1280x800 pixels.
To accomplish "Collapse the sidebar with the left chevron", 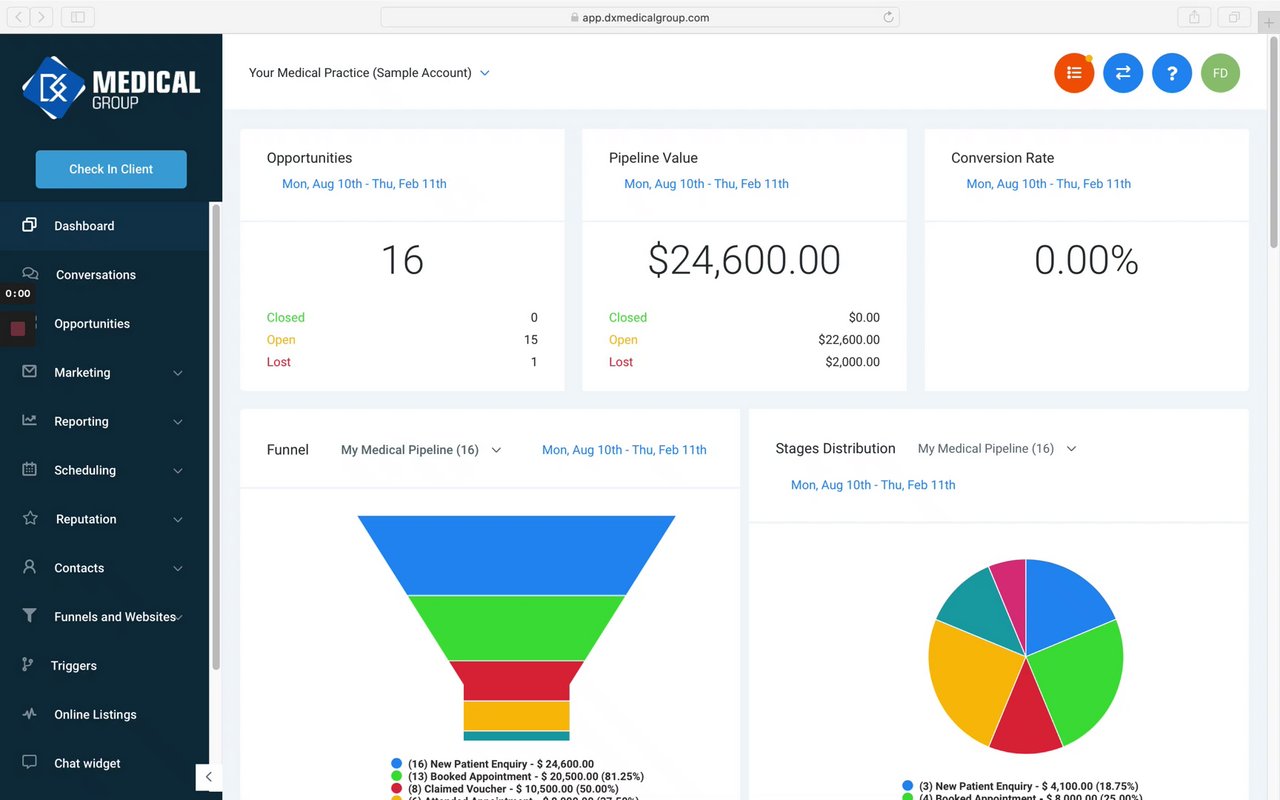I will point(208,777).
